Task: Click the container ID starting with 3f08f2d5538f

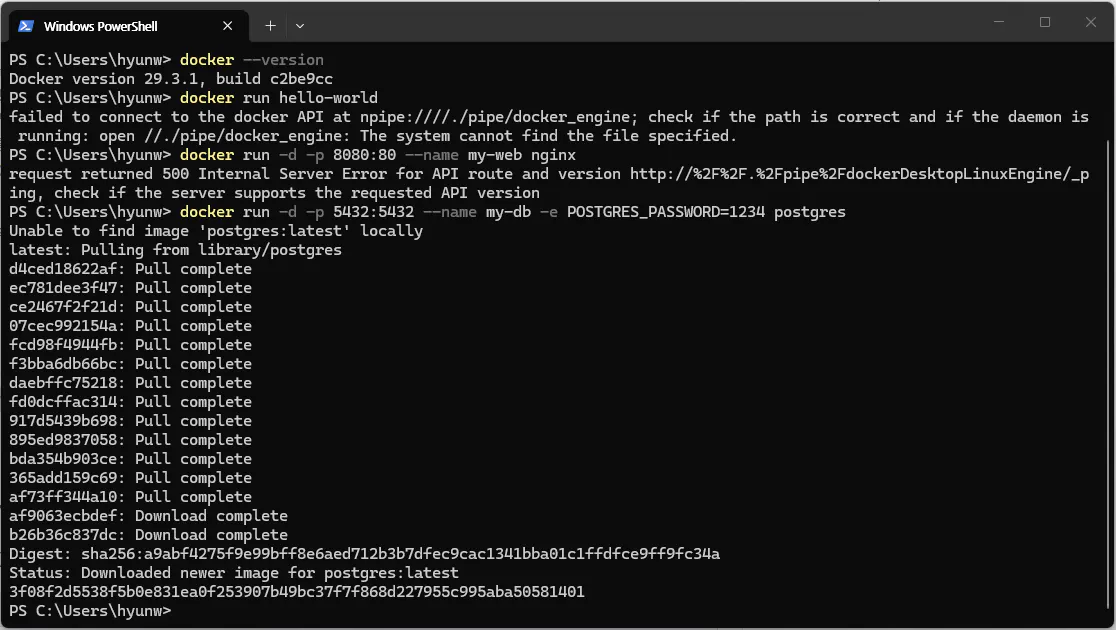Action: (x=297, y=592)
